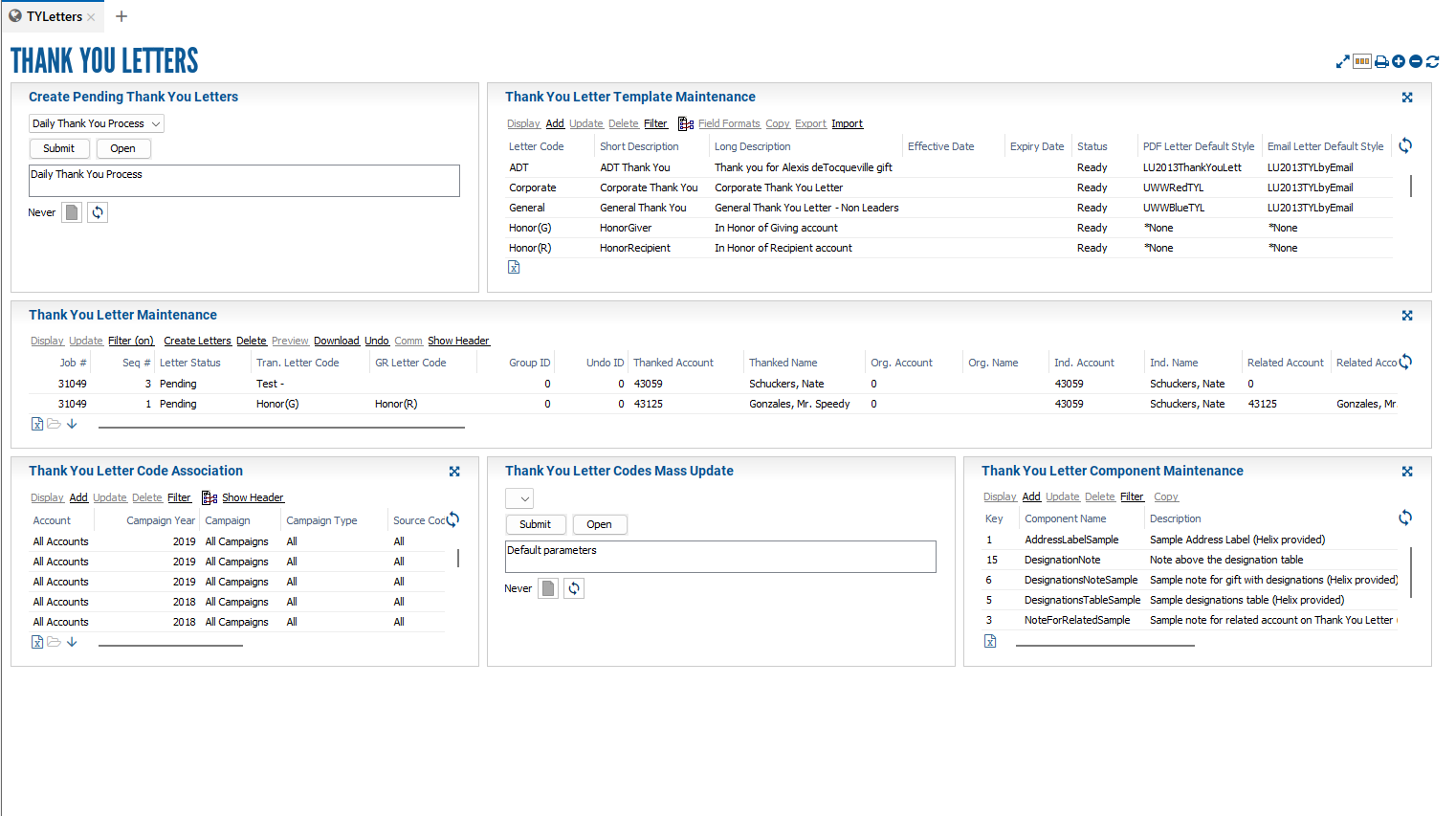1456x816 pixels.
Task: Click Delete in Letter Maintenance toolbar
Action: pyautogui.click(x=252, y=341)
